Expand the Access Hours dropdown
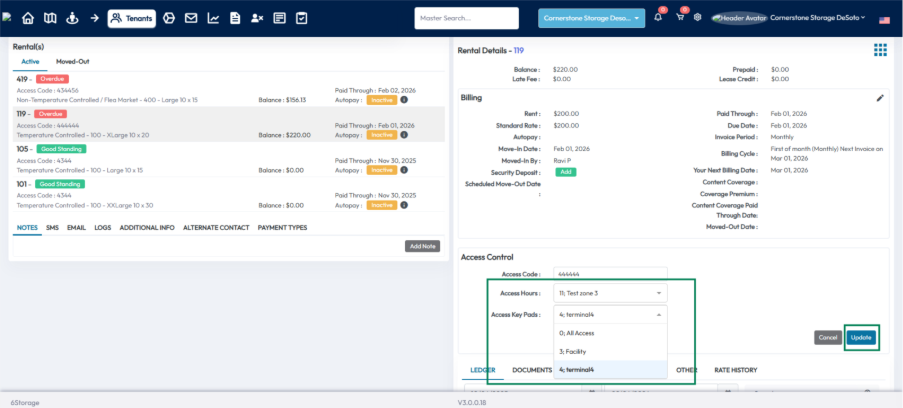The width and height of the screenshot is (903, 408). pyautogui.click(x=610, y=293)
